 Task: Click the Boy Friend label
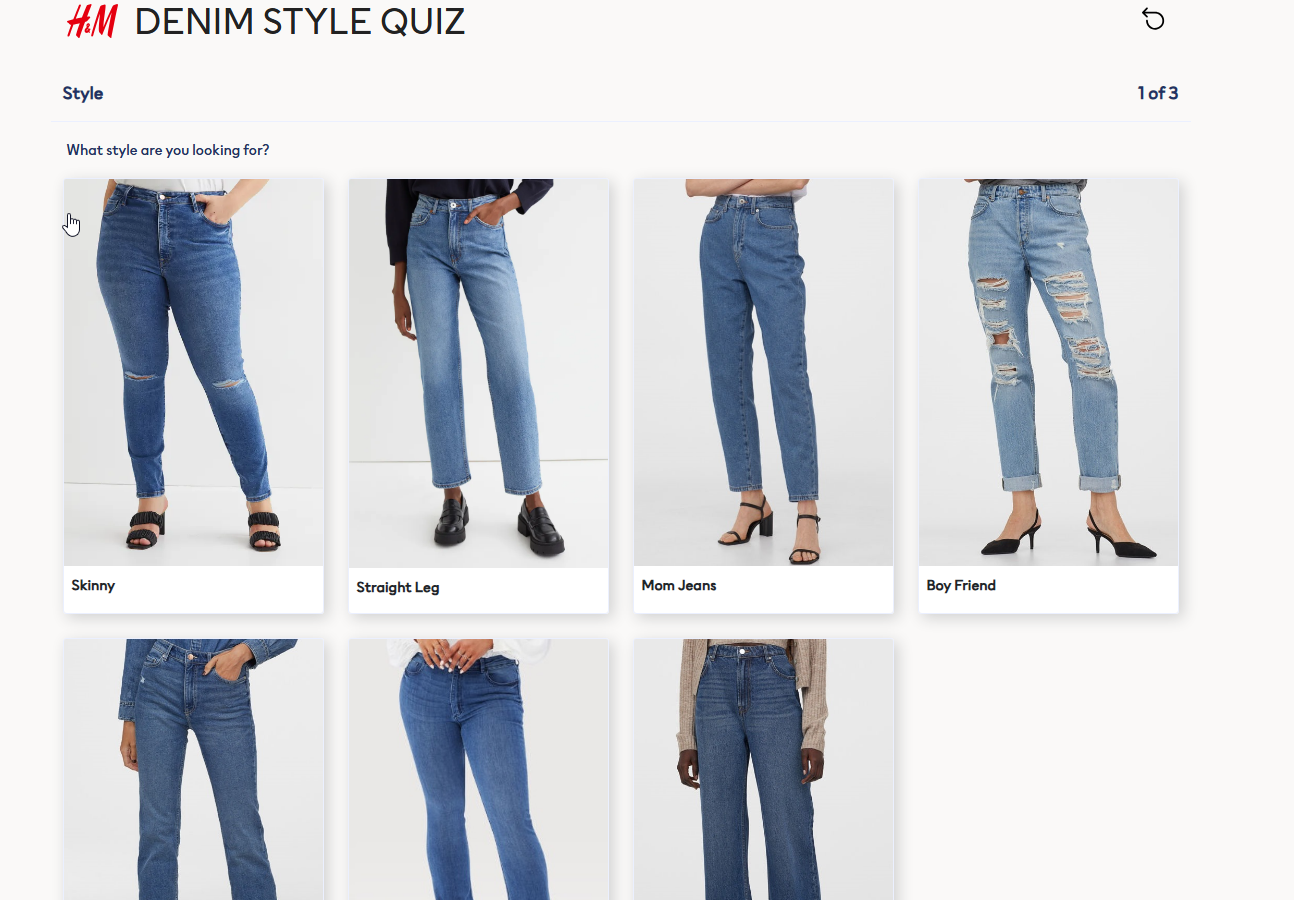pos(961,585)
